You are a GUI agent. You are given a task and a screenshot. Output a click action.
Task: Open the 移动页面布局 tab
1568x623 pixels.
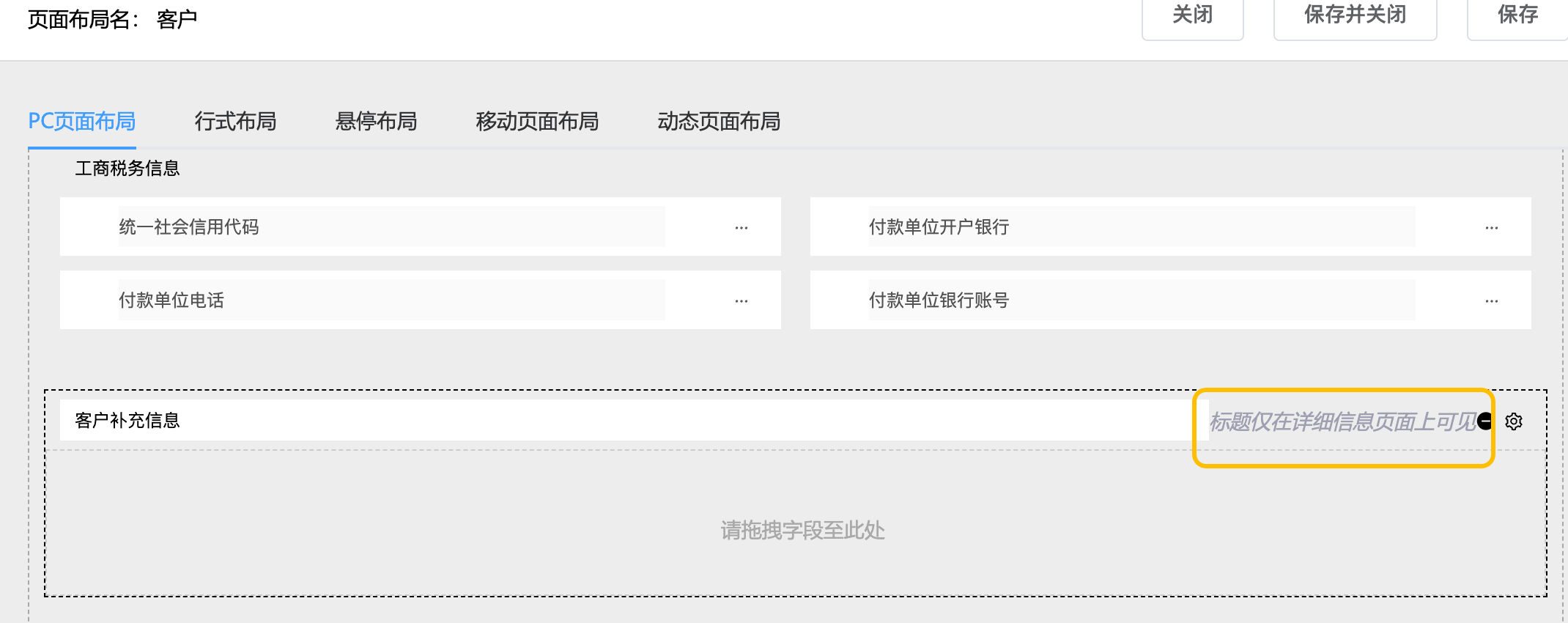537,121
